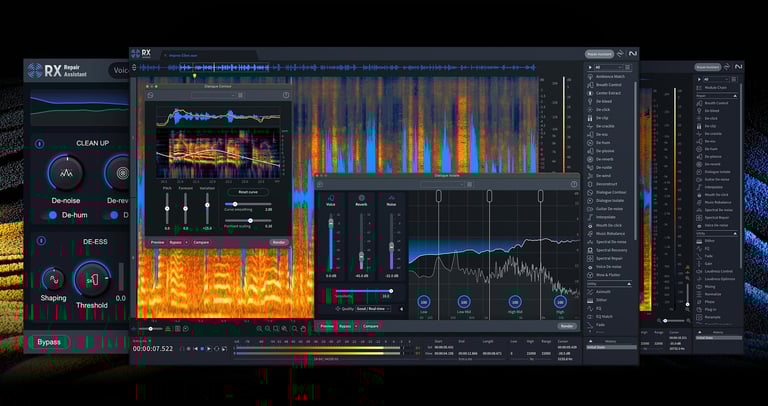The image size is (768, 406).
Task: Click Compare in Dialogue Contour window
Action: [201, 242]
